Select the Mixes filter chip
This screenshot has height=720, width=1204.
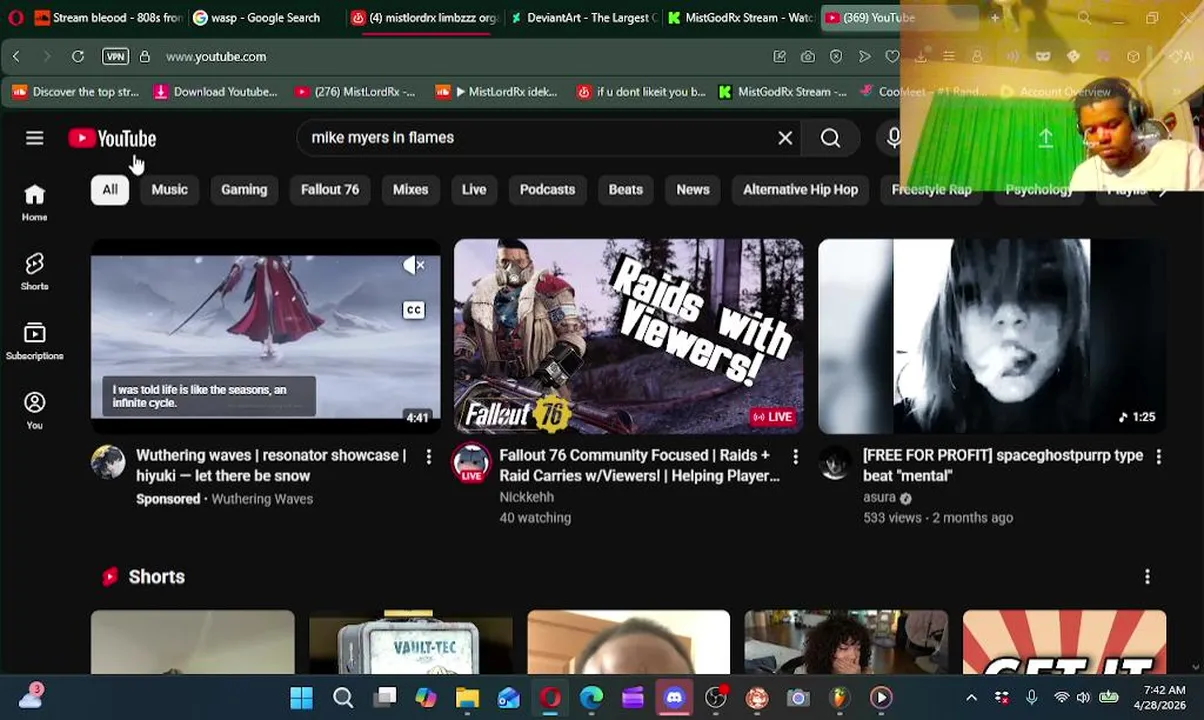pos(410,189)
